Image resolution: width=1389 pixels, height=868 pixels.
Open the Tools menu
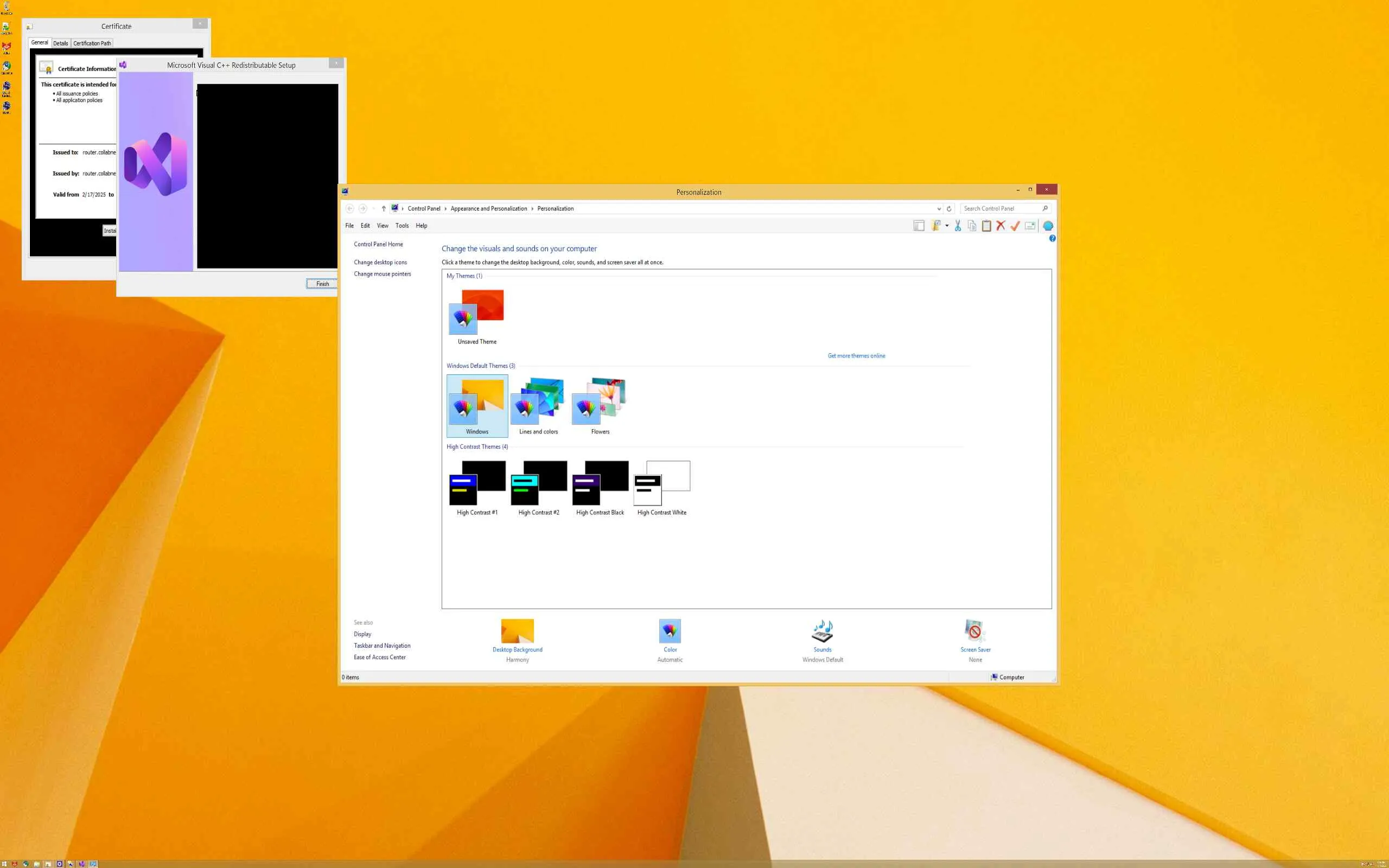tap(402, 226)
